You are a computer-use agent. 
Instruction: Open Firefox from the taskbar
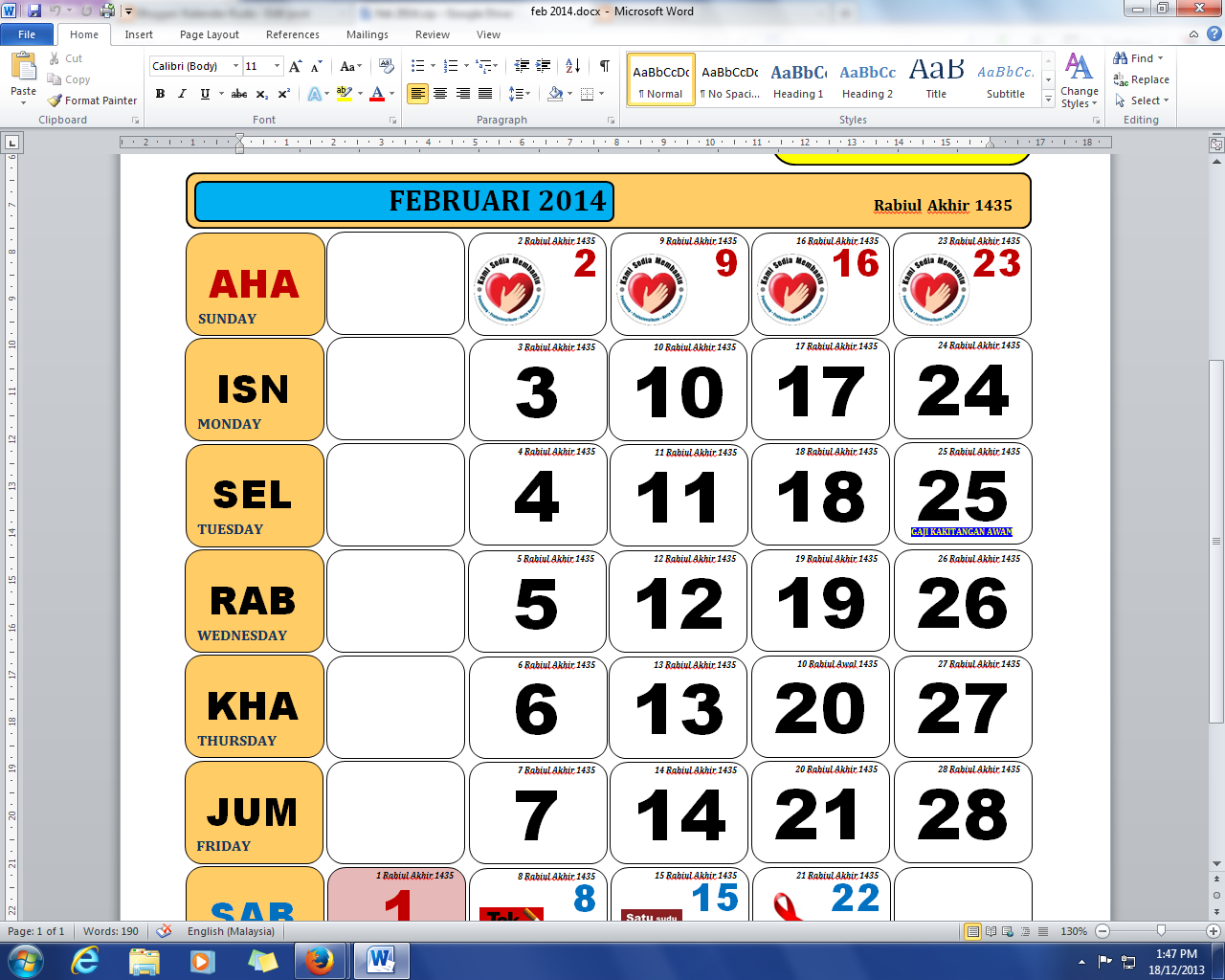tap(320, 960)
